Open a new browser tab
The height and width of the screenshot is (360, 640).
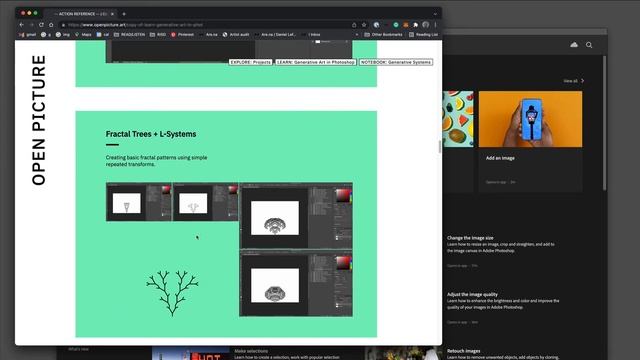click(x=124, y=14)
